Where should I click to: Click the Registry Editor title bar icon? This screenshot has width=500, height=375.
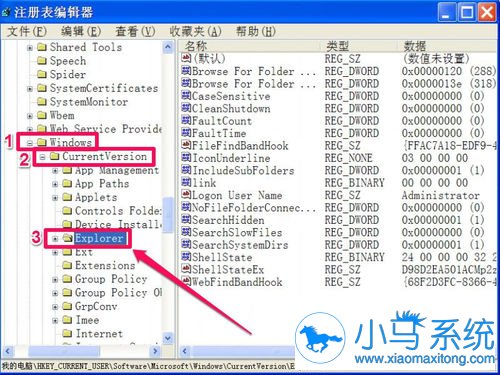tap(6, 12)
